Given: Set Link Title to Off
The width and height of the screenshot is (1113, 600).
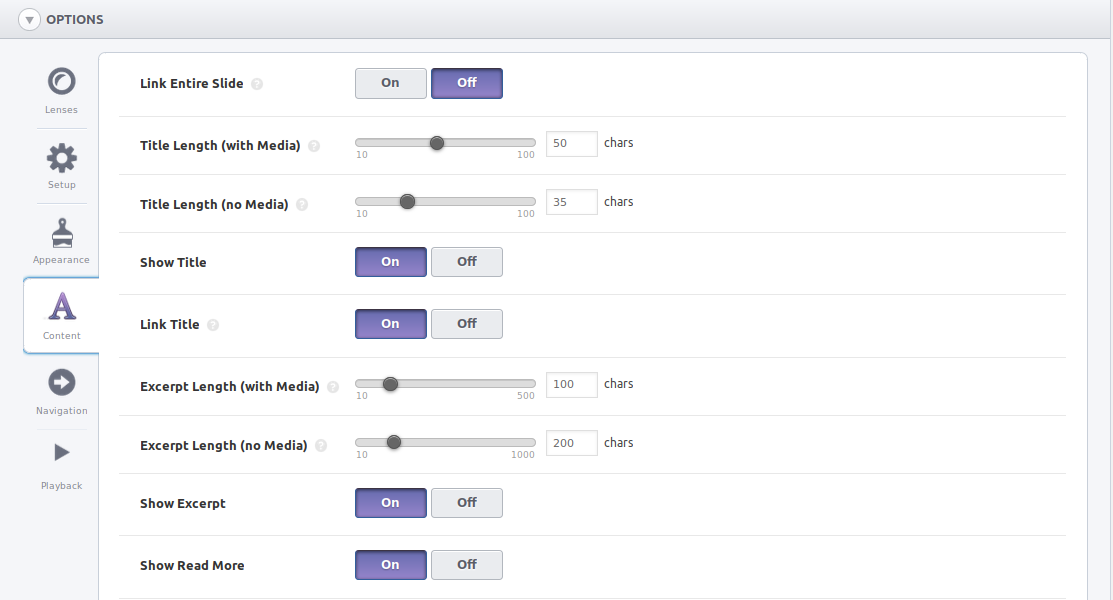Looking at the screenshot, I should pyautogui.click(x=467, y=324).
